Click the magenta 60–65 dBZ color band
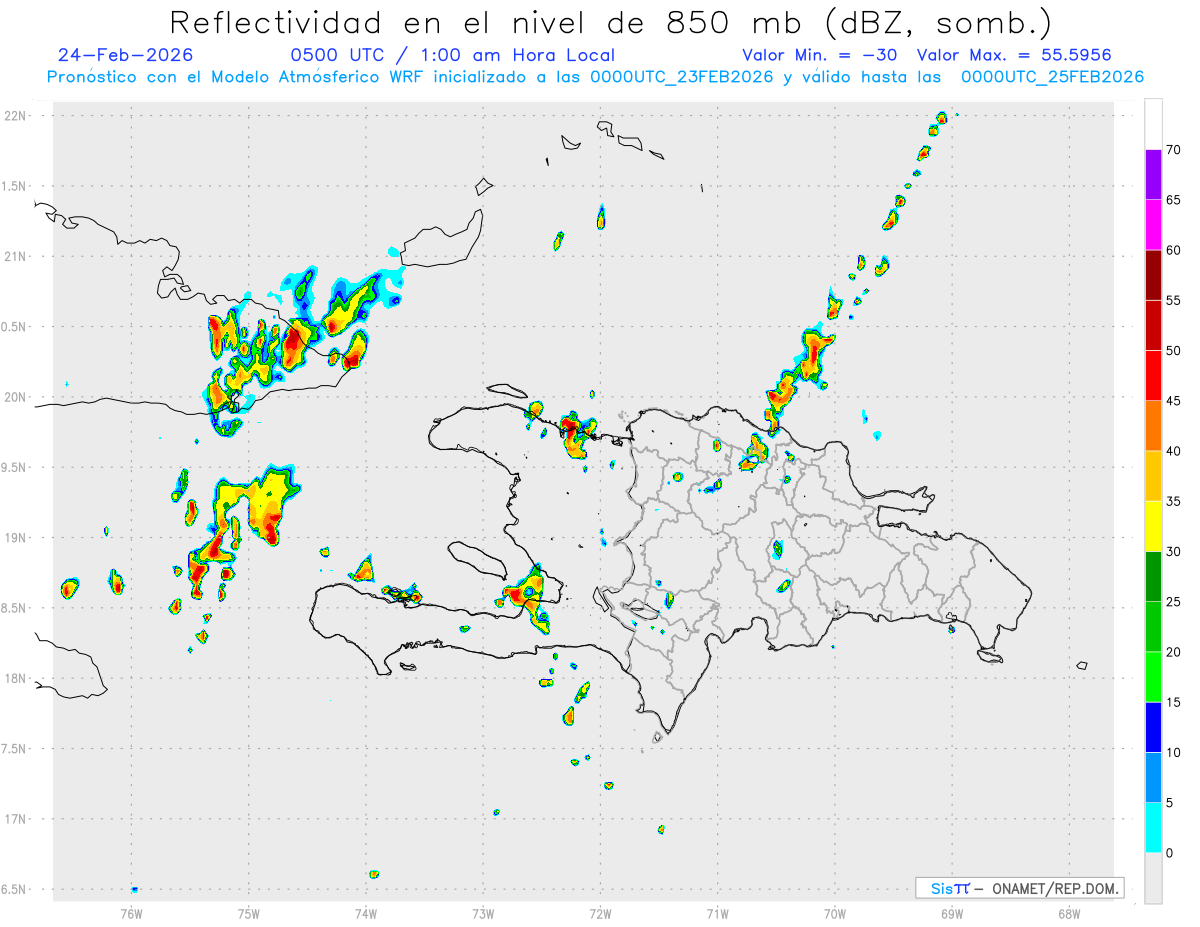Viewport: 1200px width, 927px height. click(x=1153, y=225)
